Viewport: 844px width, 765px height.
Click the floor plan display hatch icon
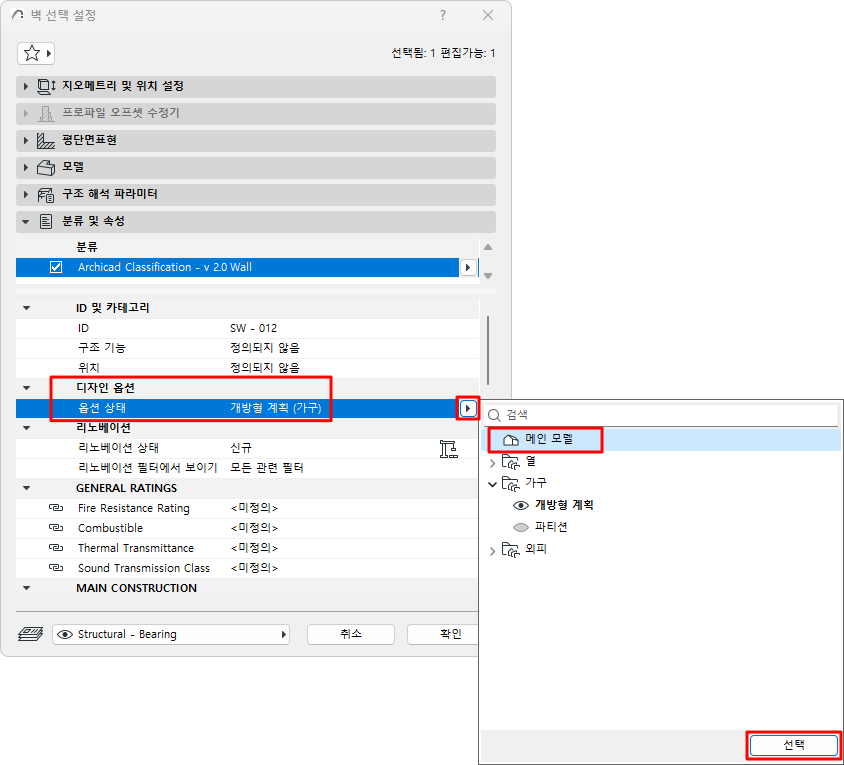tap(46, 141)
